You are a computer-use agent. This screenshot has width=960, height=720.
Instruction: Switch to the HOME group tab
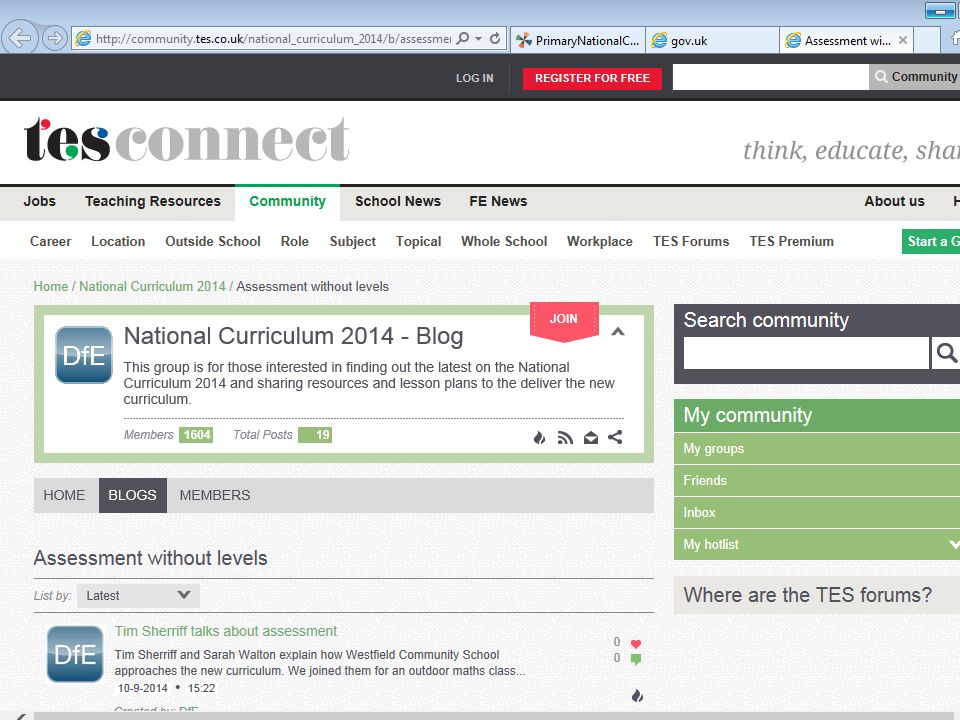click(64, 495)
